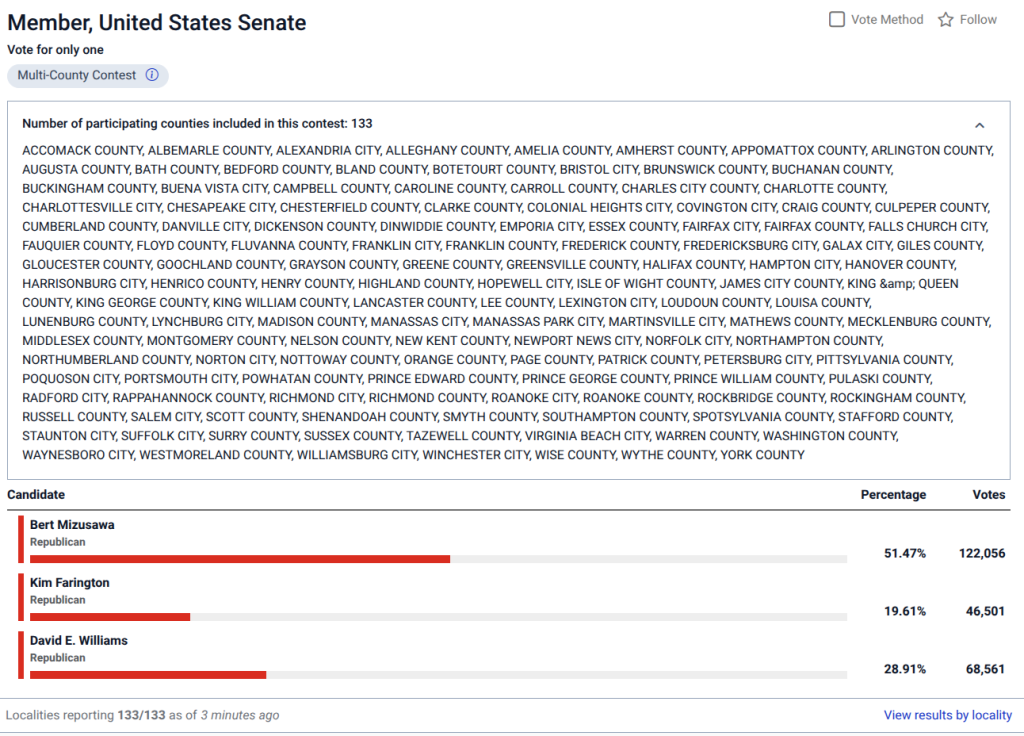This screenshot has height=736, width=1024.
Task: Collapse the participating counties list chevron
Action: pos(979,125)
